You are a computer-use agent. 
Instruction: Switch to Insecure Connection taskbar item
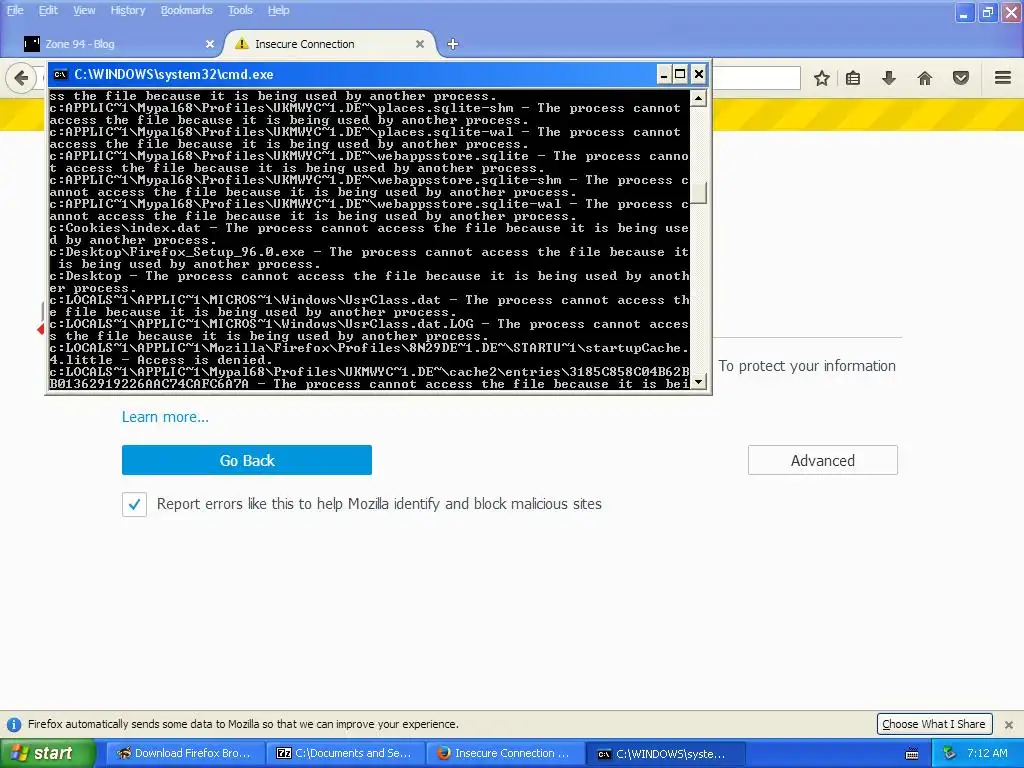pos(505,753)
